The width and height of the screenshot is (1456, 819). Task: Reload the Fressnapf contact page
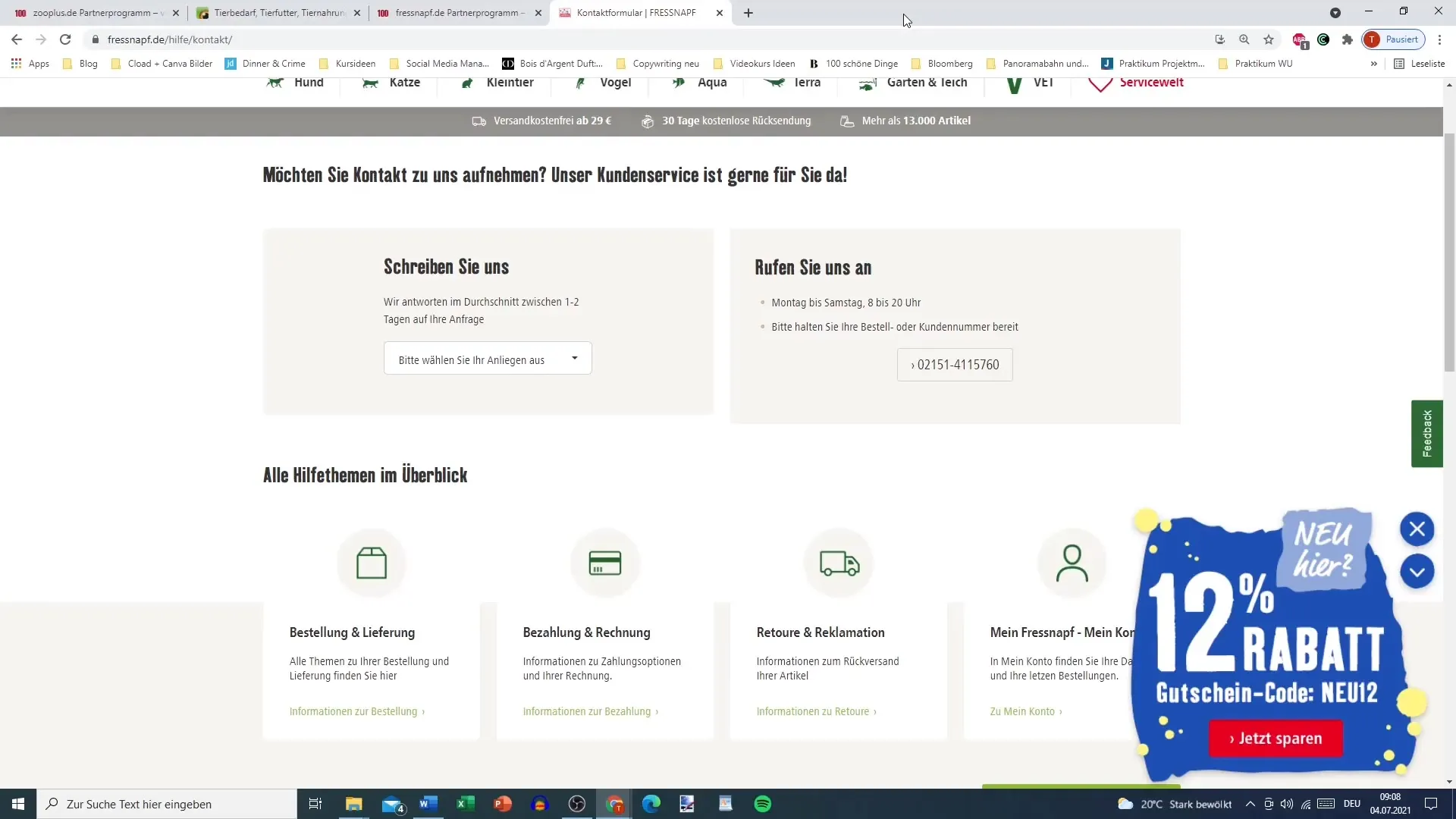pyautogui.click(x=65, y=39)
